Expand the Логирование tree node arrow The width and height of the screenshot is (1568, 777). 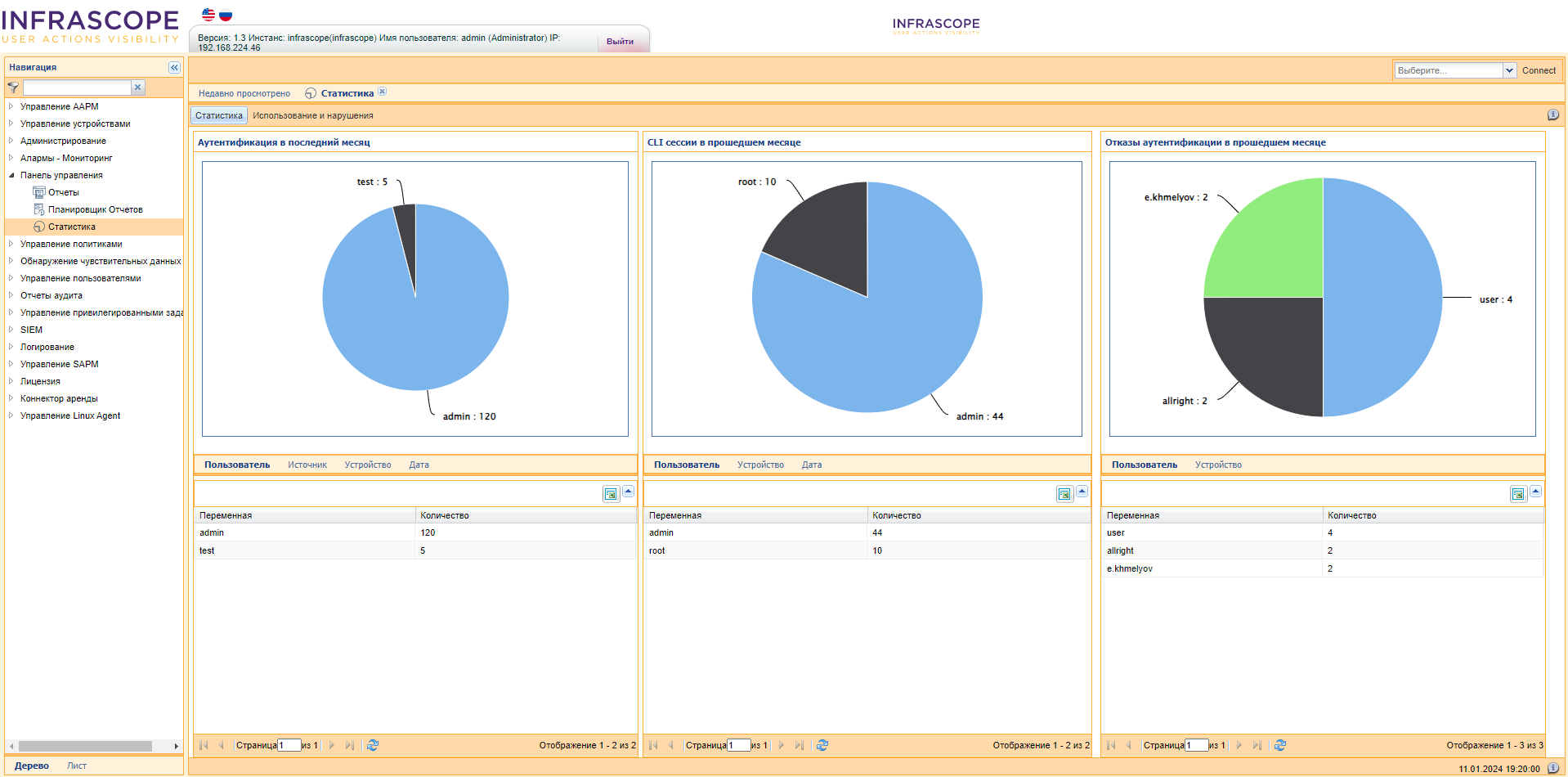coord(11,347)
